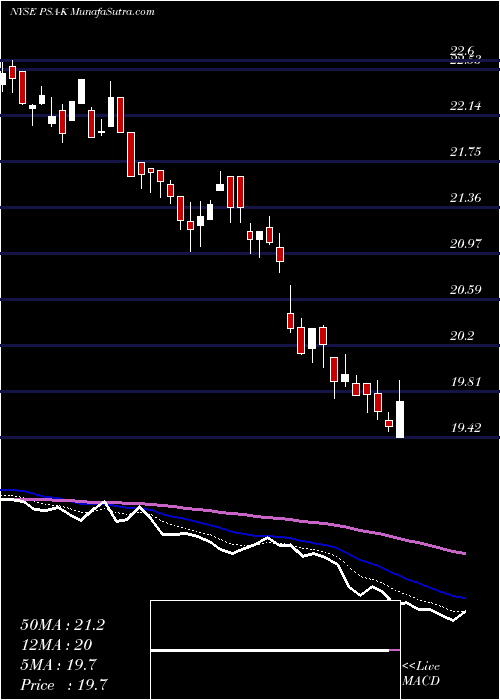Click the 50MA : 21.2 readout
Screen dimensions: 500x700
pos(62,625)
